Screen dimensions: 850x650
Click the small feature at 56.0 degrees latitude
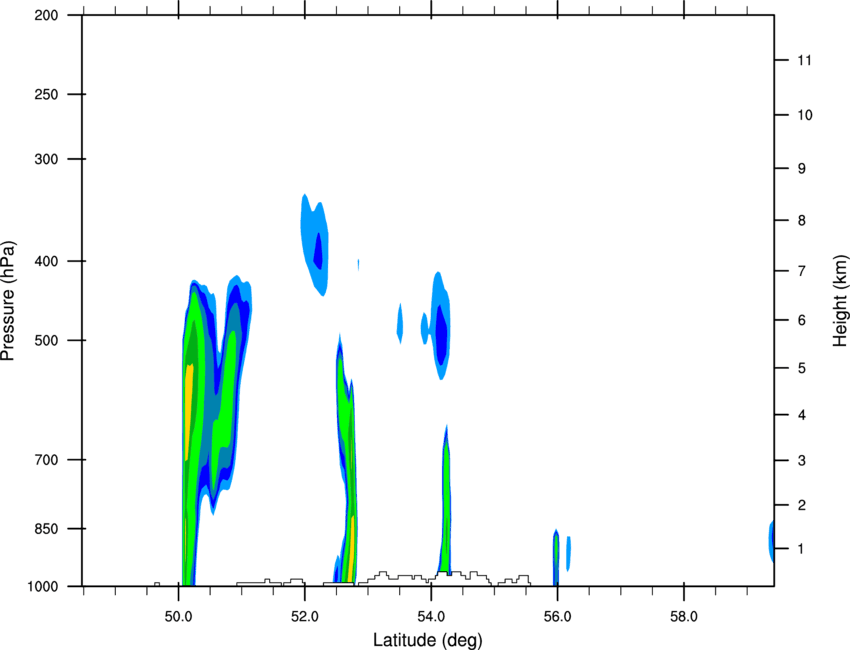pos(556,557)
